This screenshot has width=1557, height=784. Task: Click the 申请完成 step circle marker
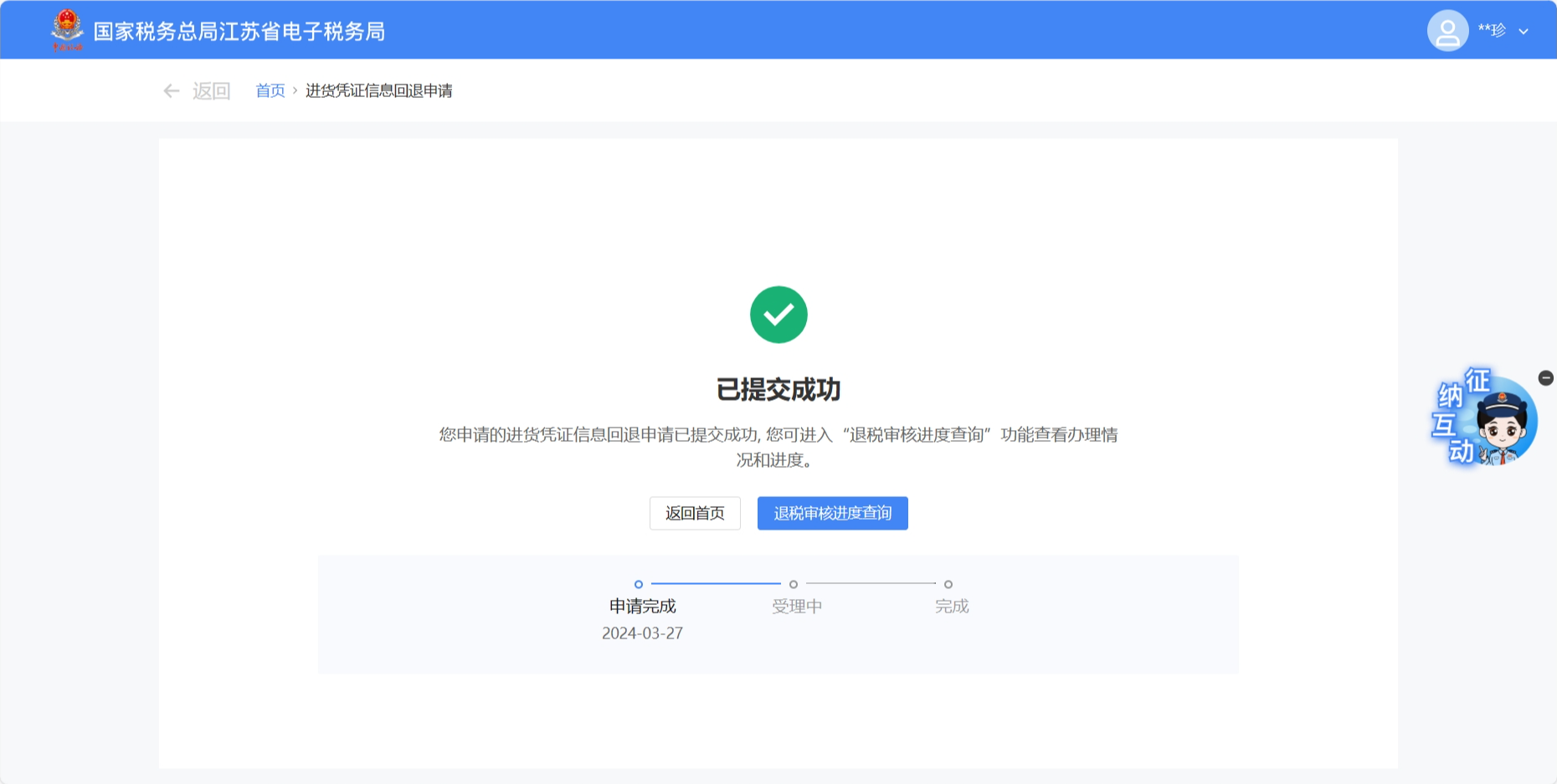639,584
